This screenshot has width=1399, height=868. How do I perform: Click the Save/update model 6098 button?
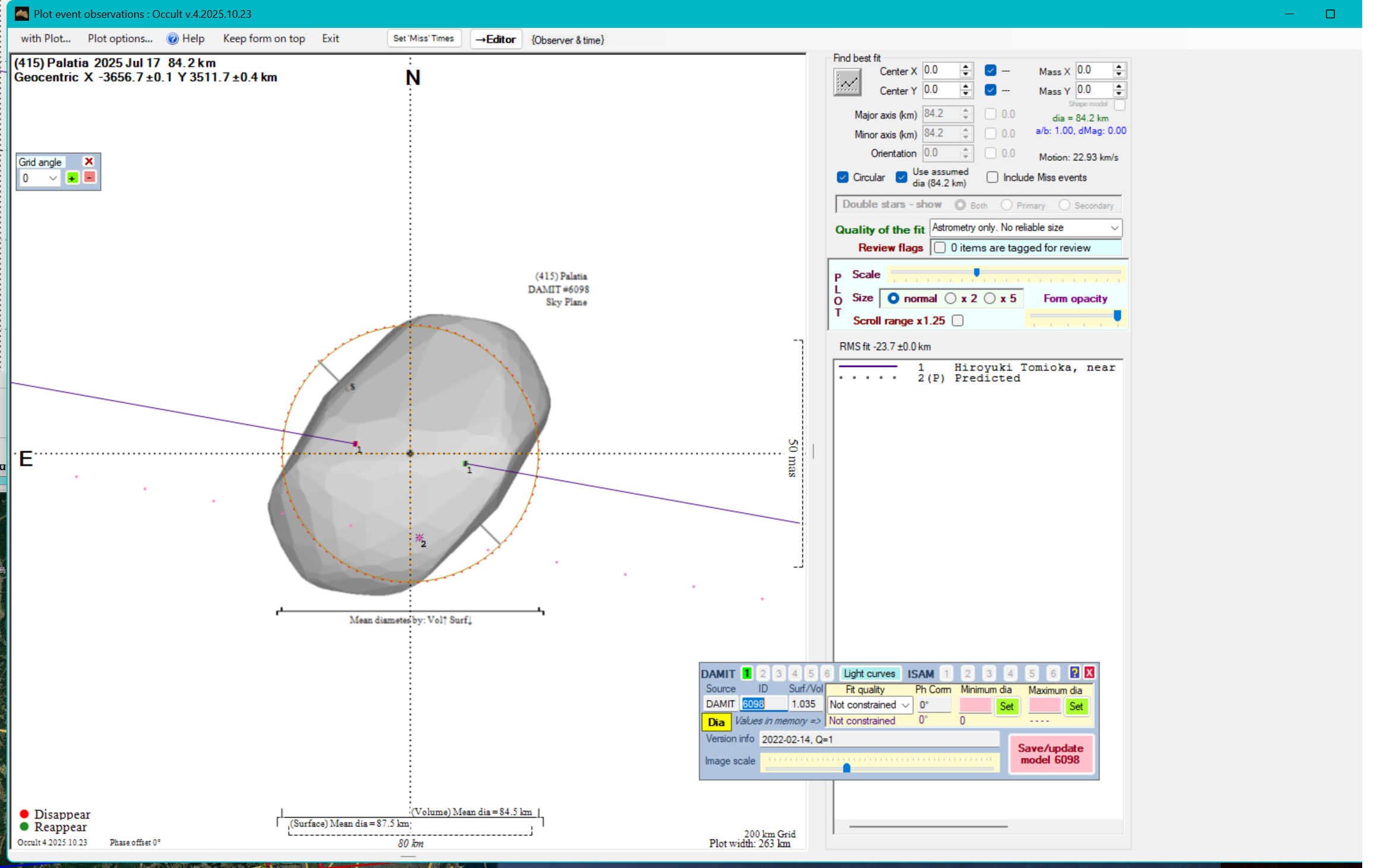1050,754
